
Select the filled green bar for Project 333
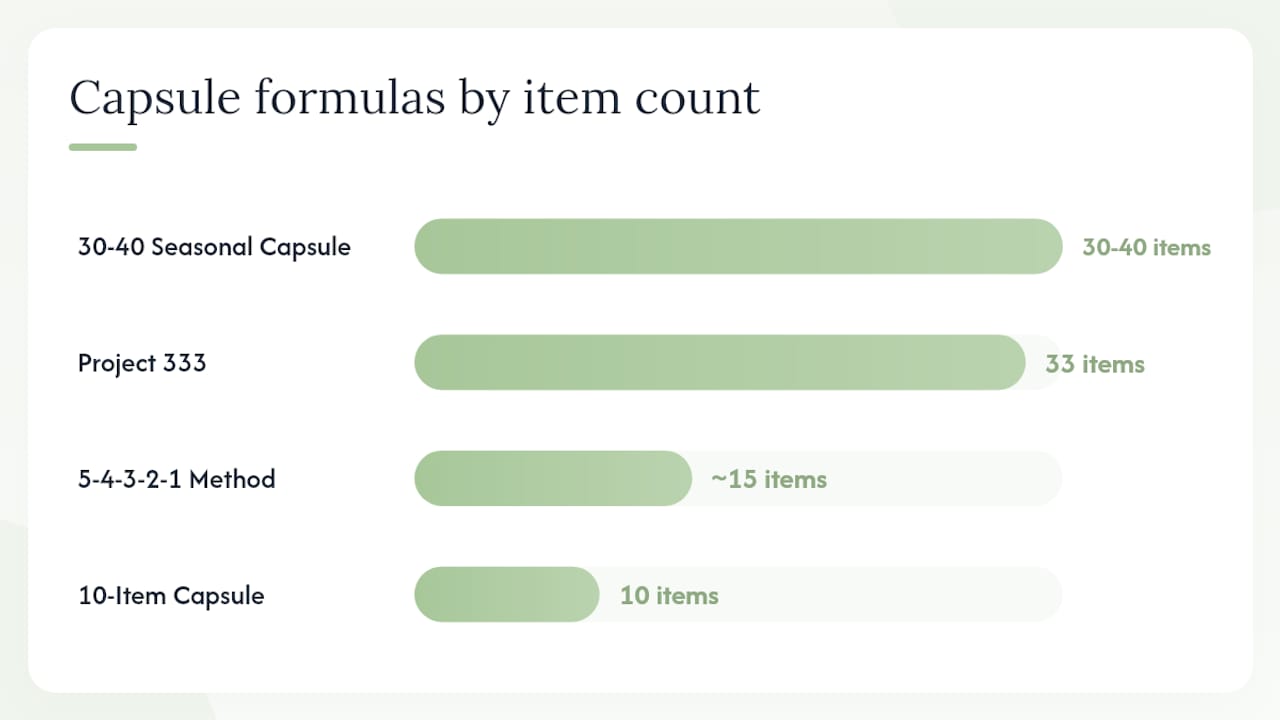pyautogui.click(x=720, y=362)
